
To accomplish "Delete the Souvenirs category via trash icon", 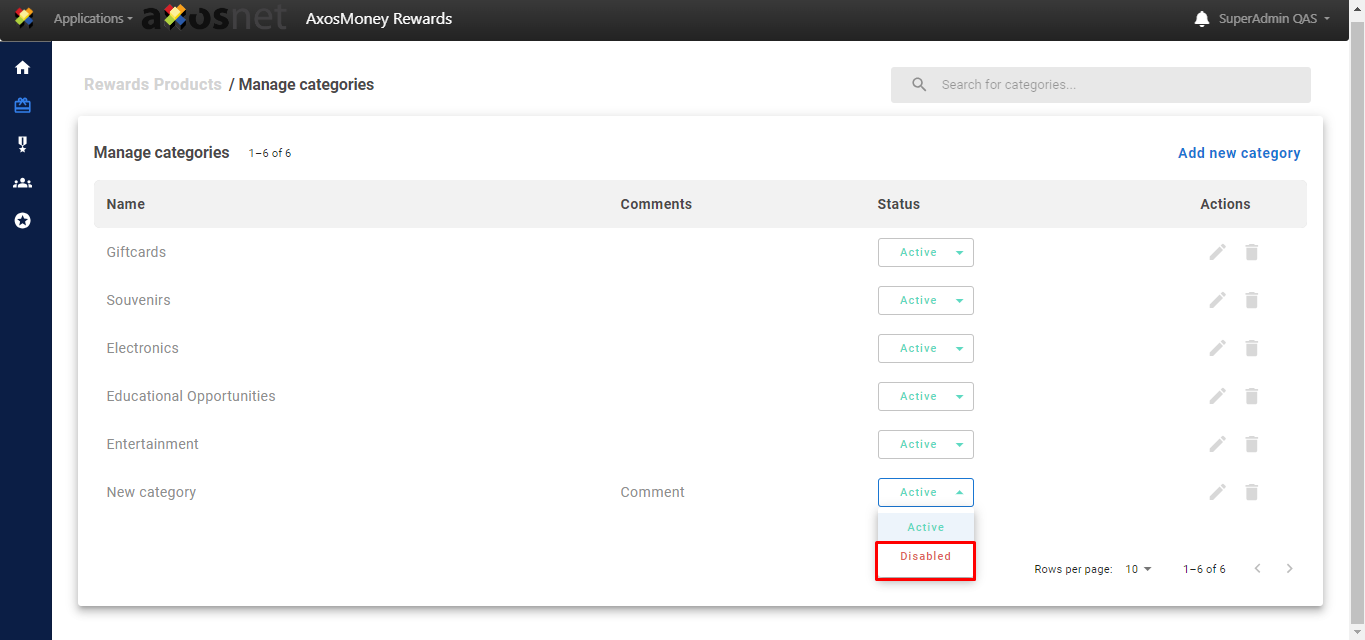I will coord(1251,300).
